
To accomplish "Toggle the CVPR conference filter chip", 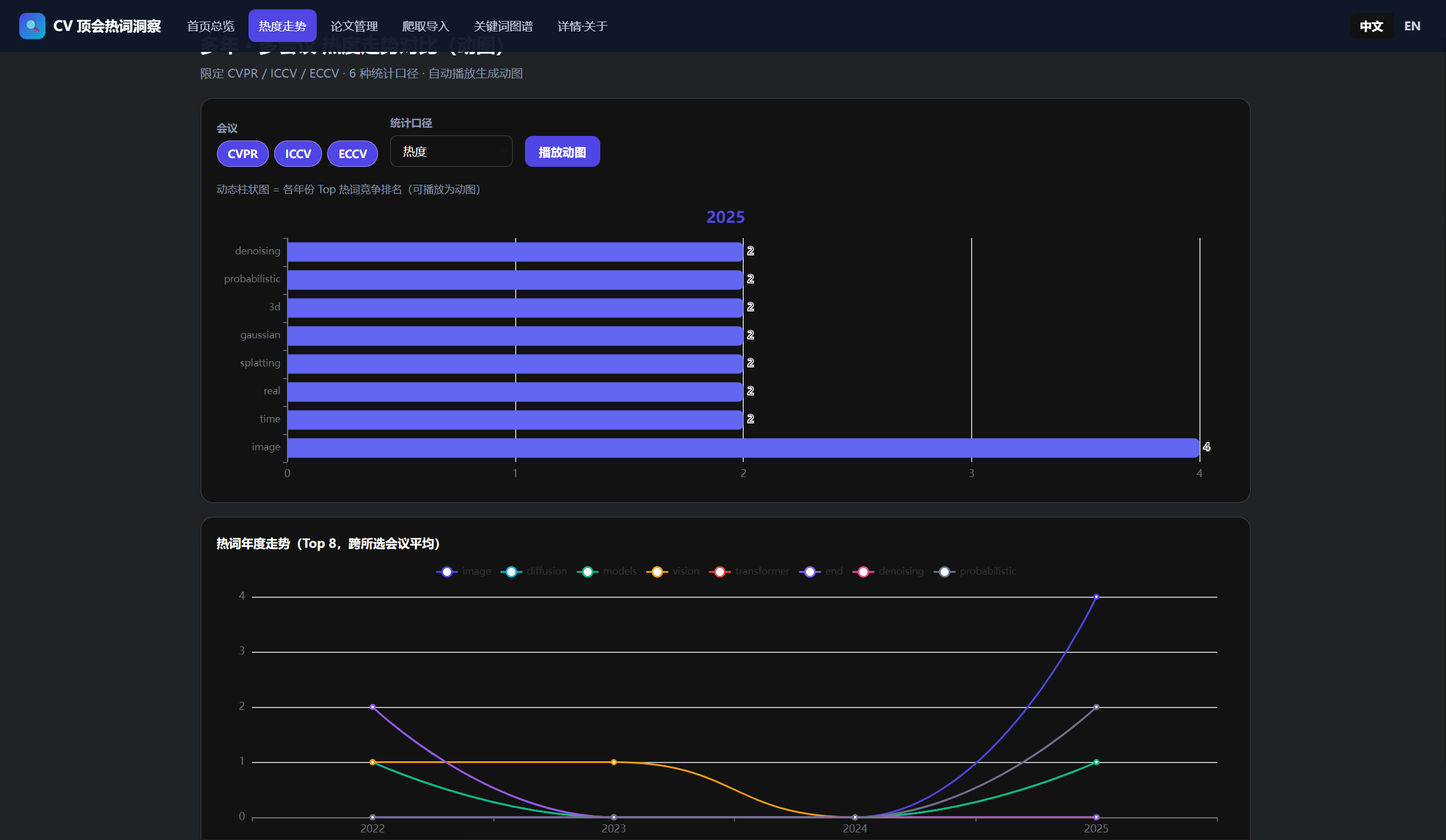I will pos(243,154).
